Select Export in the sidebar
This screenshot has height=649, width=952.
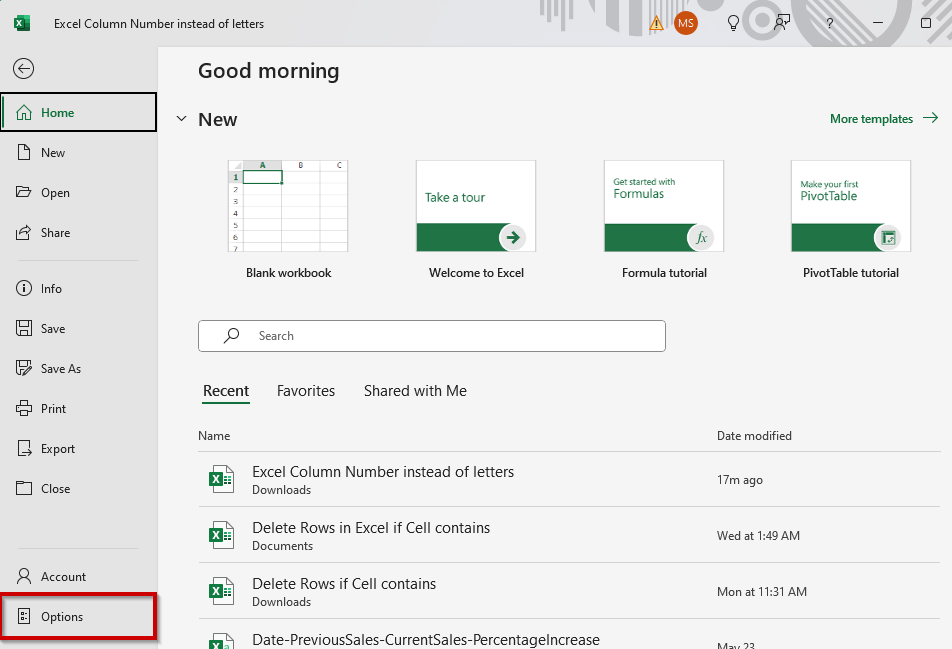coord(57,449)
